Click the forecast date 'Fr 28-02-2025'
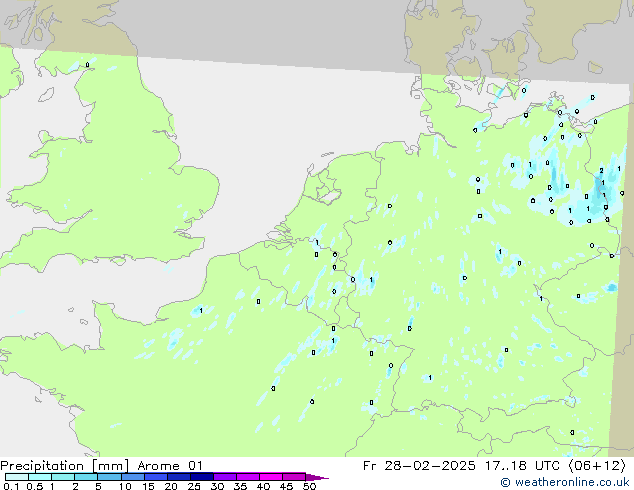Screen dimensions: 634x490 pos(419,466)
